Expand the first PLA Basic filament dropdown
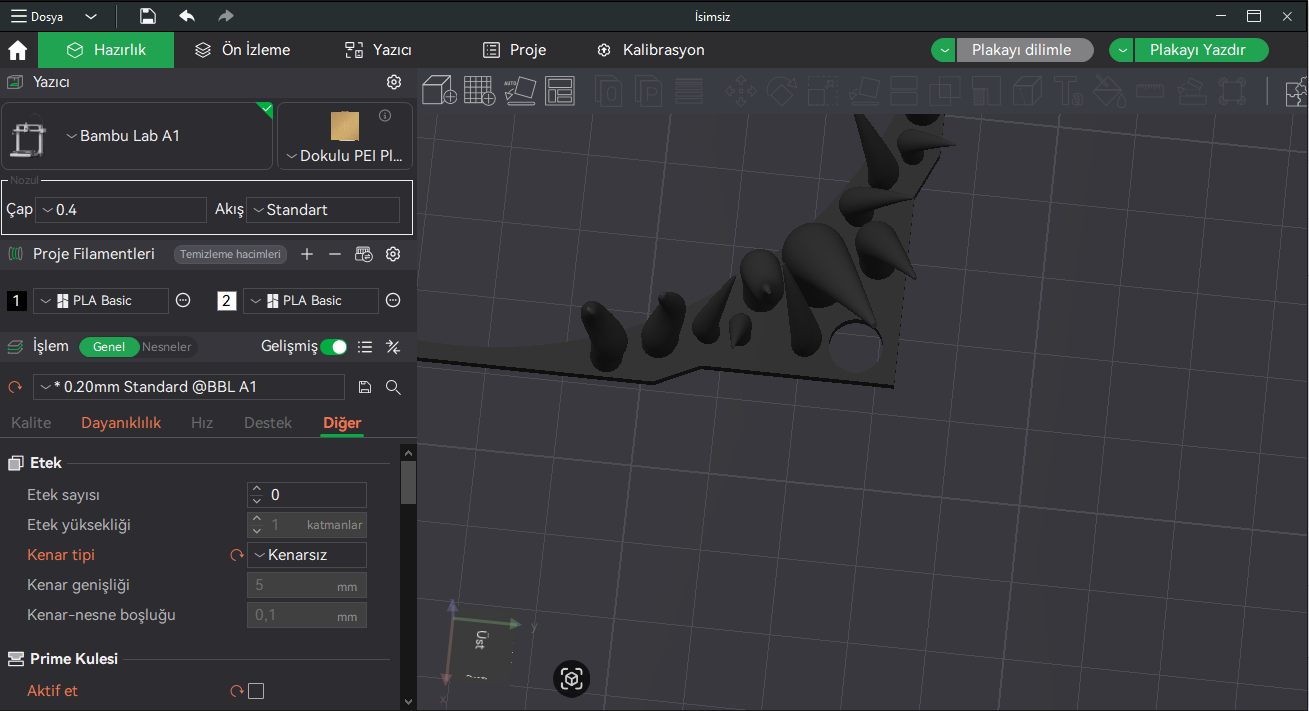 click(101, 301)
